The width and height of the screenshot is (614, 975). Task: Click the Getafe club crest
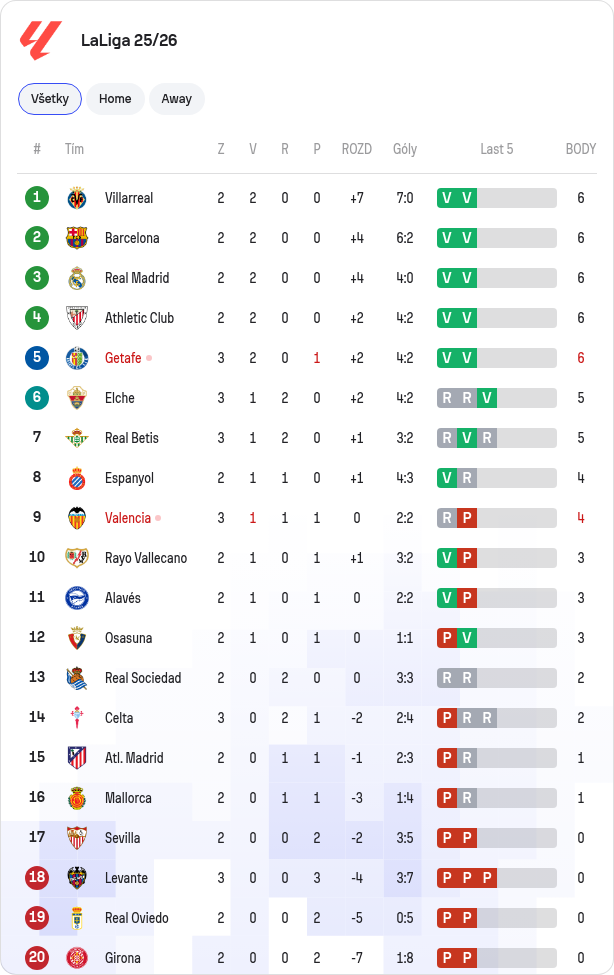(x=77, y=358)
